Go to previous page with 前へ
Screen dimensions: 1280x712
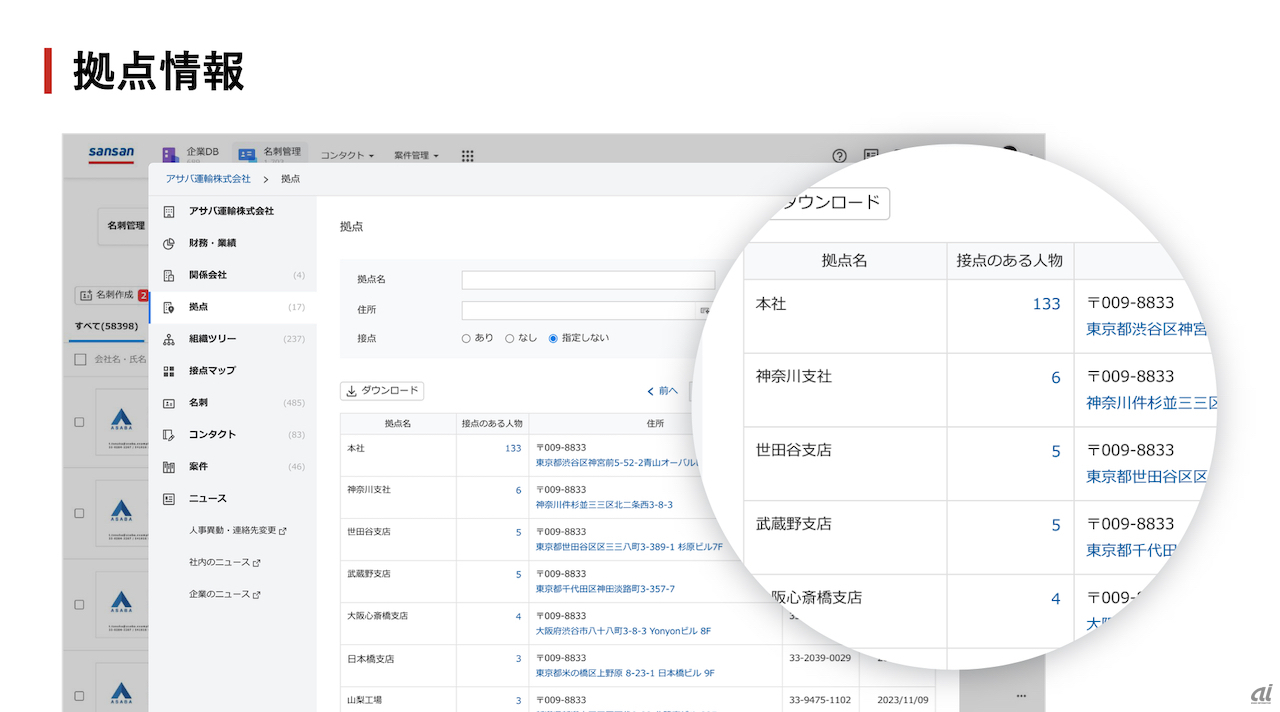point(662,391)
